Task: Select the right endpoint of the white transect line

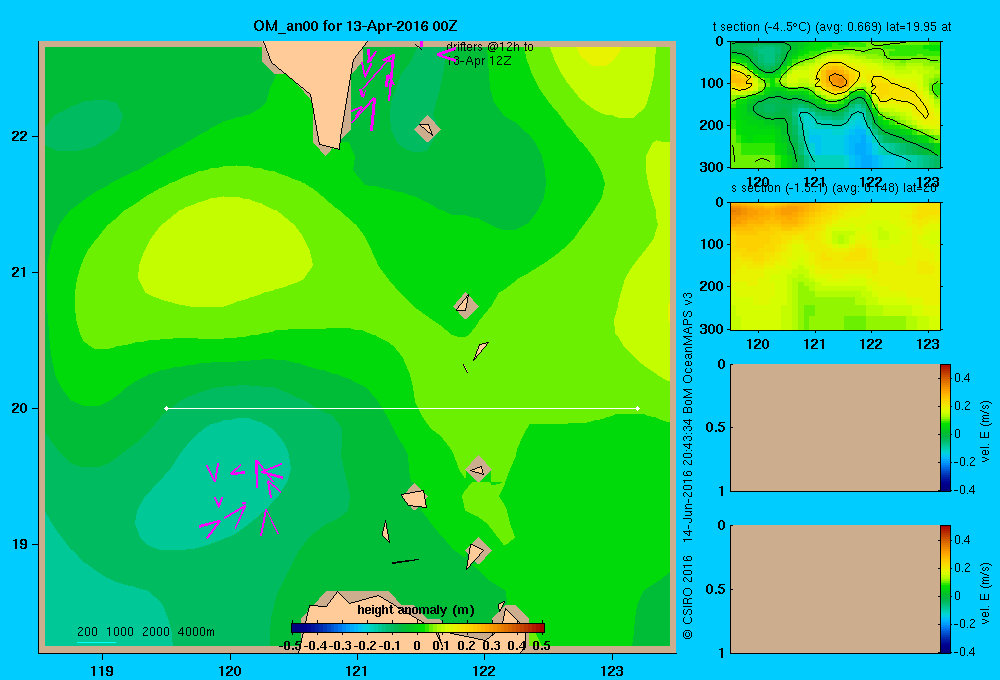Action: [x=638, y=408]
